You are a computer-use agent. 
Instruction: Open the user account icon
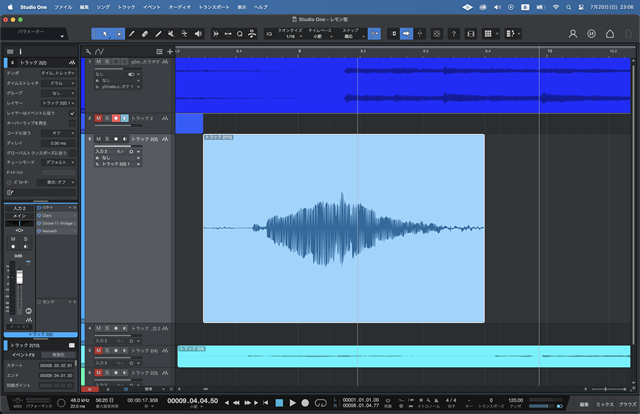point(573,34)
